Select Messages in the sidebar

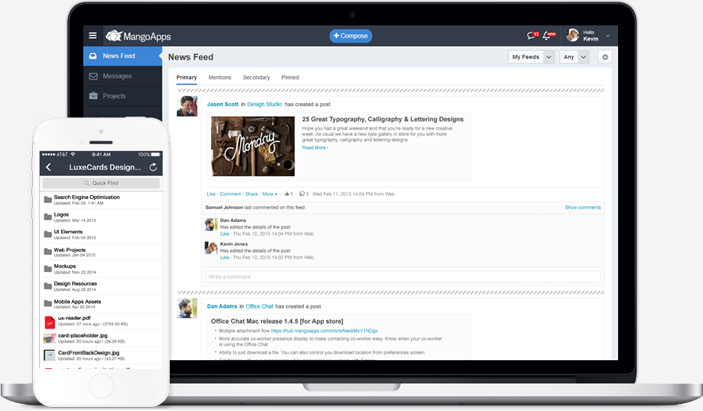pyautogui.click(x=122, y=76)
